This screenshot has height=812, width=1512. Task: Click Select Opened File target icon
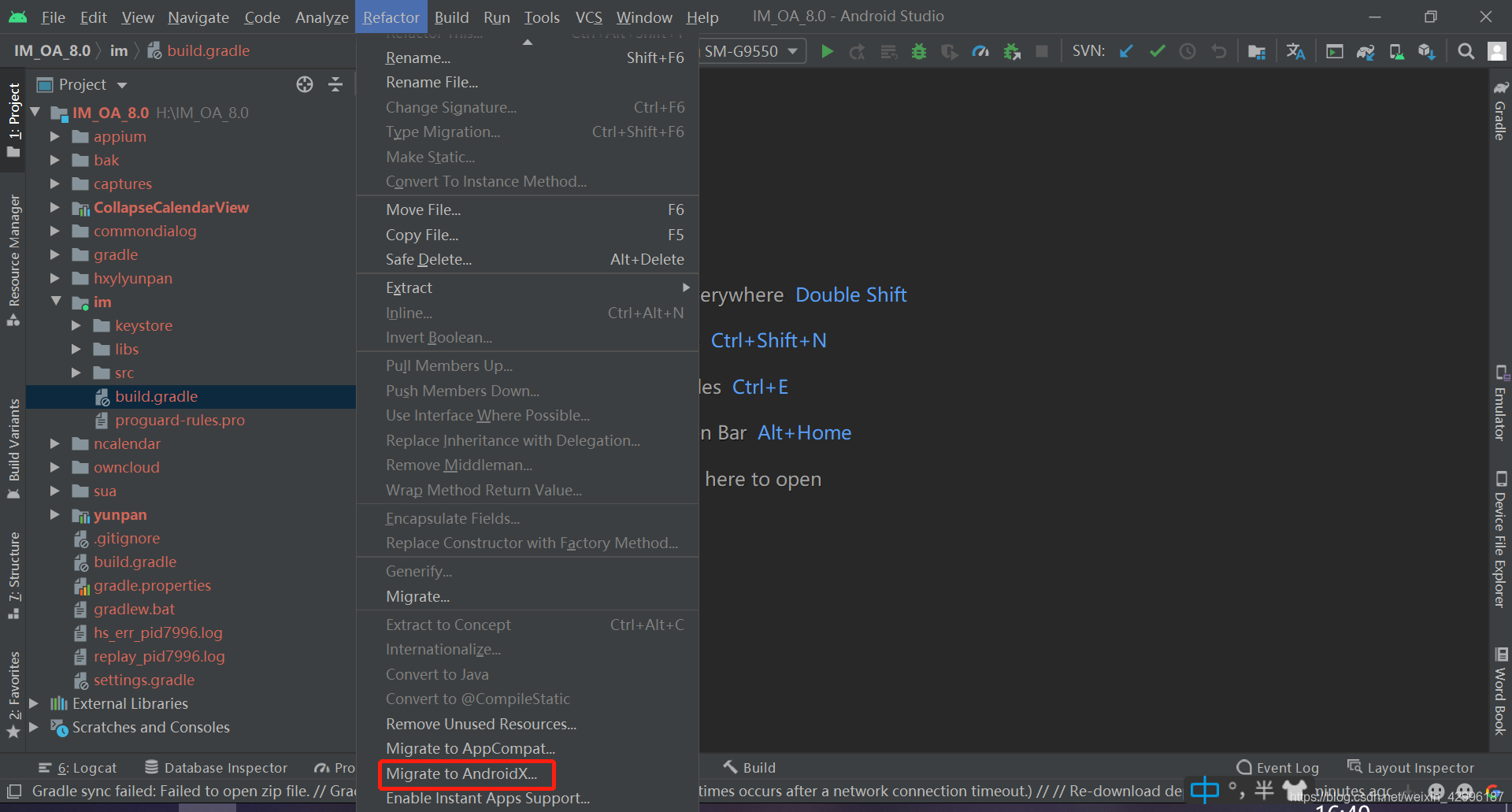[305, 84]
